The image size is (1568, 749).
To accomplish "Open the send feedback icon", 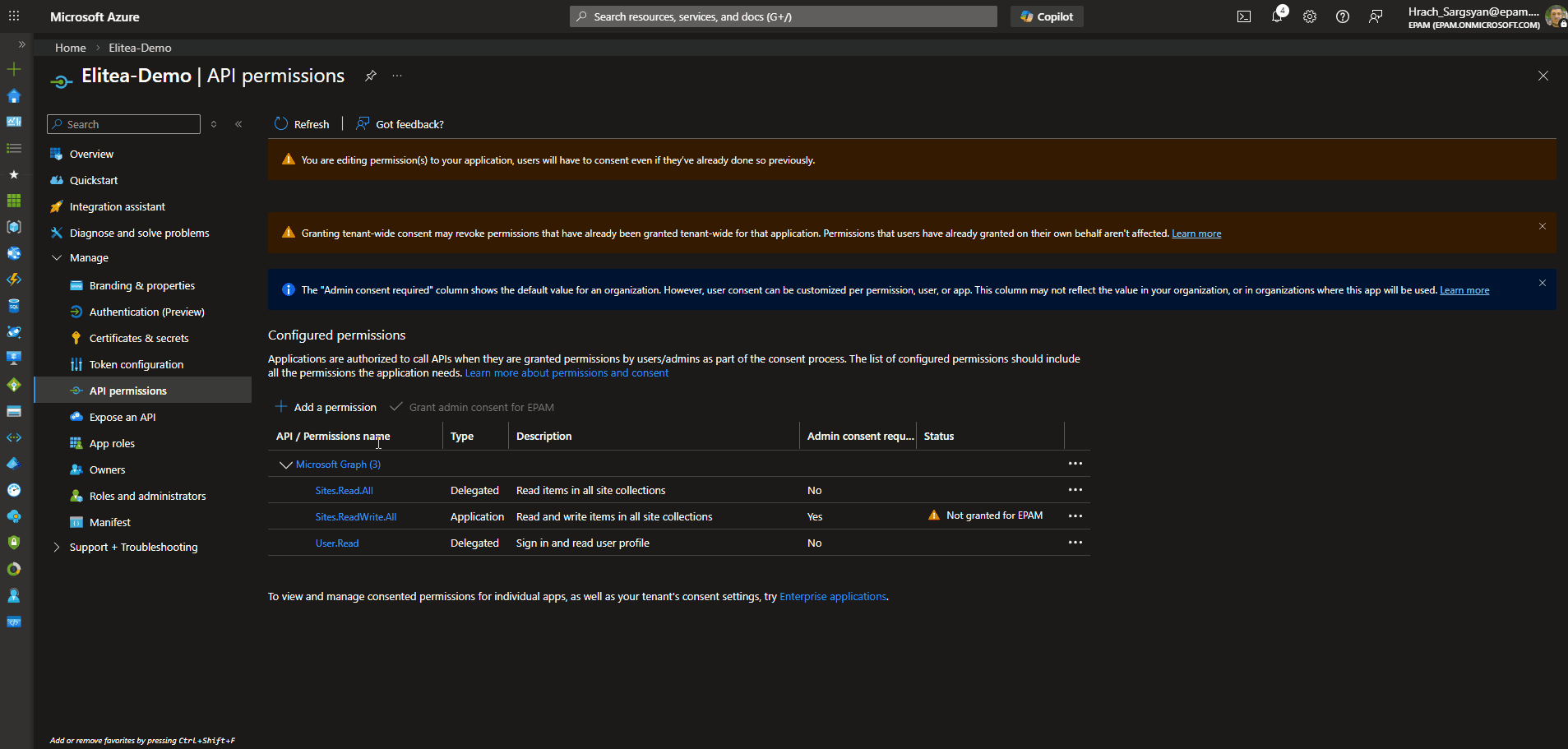I will (1376, 16).
